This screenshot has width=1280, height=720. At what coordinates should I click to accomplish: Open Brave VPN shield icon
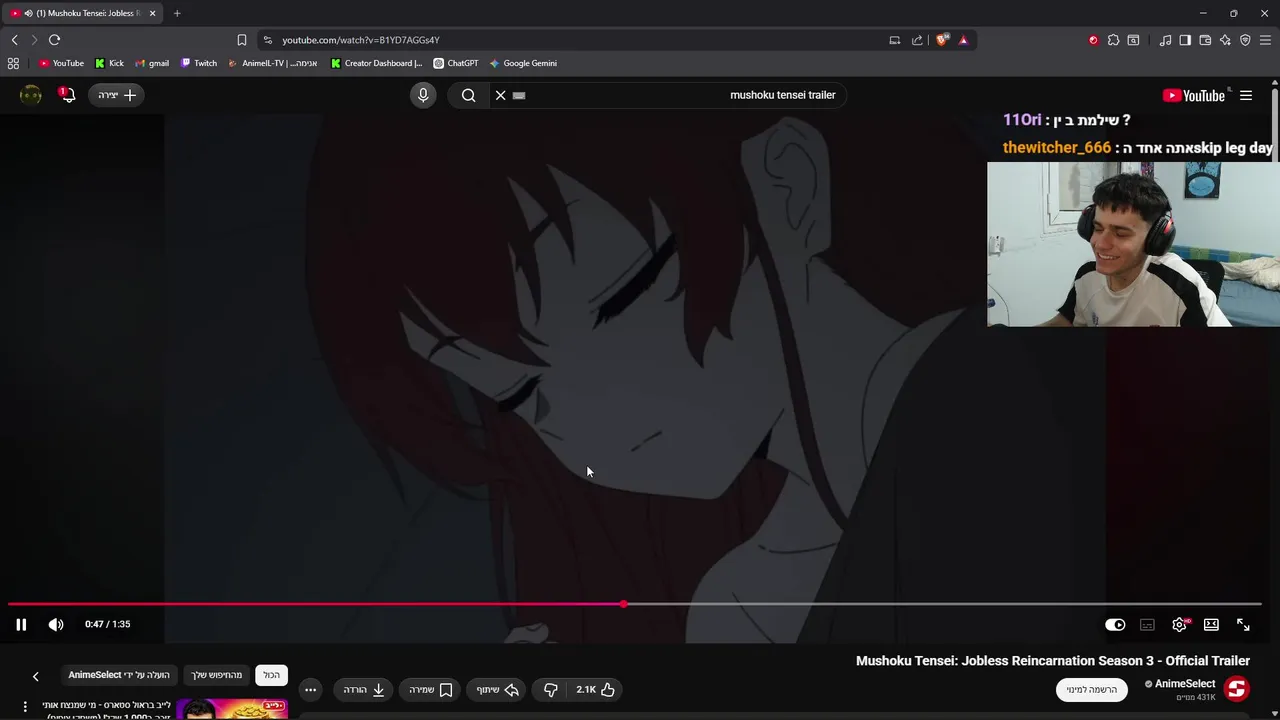coord(1245,40)
